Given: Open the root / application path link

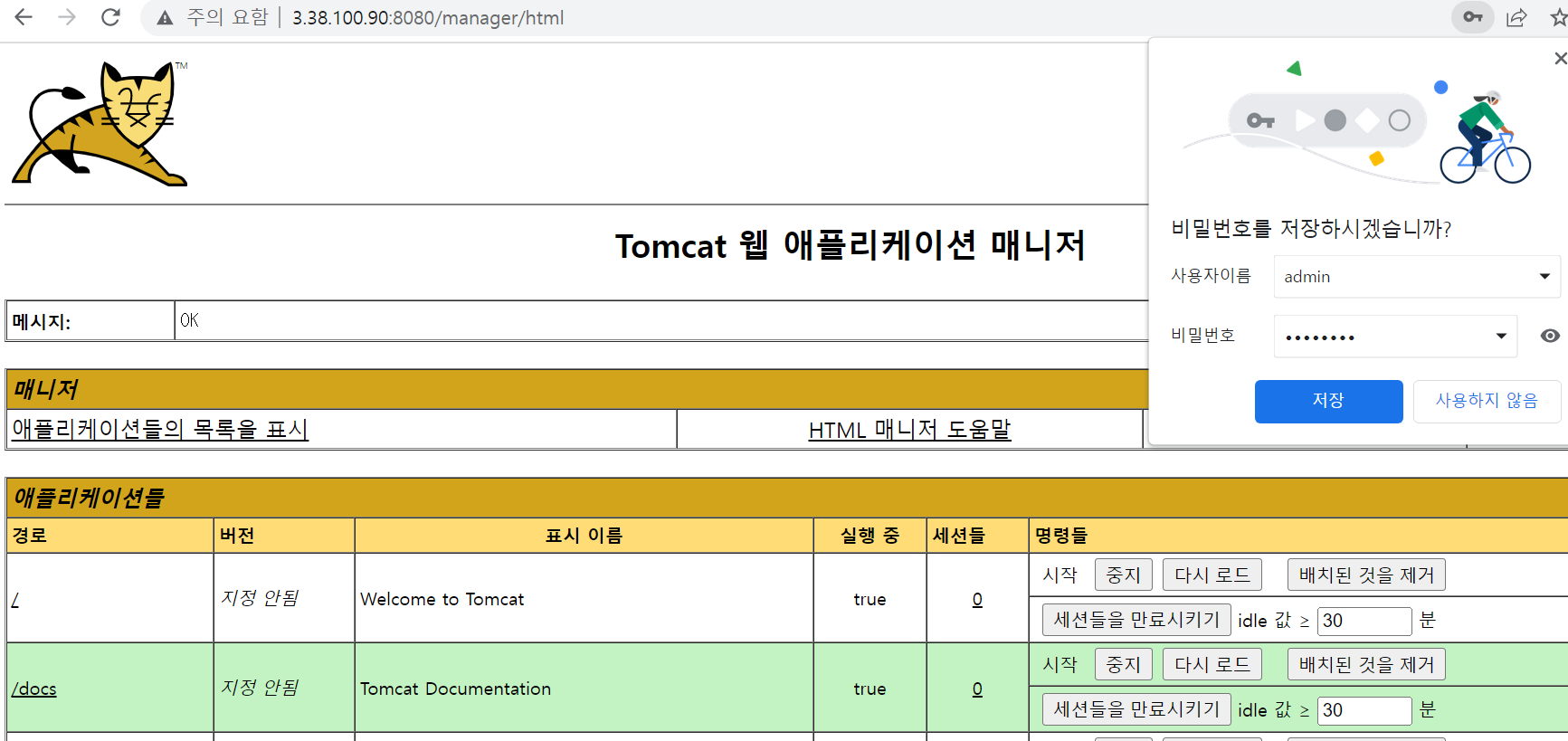Looking at the screenshot, I should [15, 599].
